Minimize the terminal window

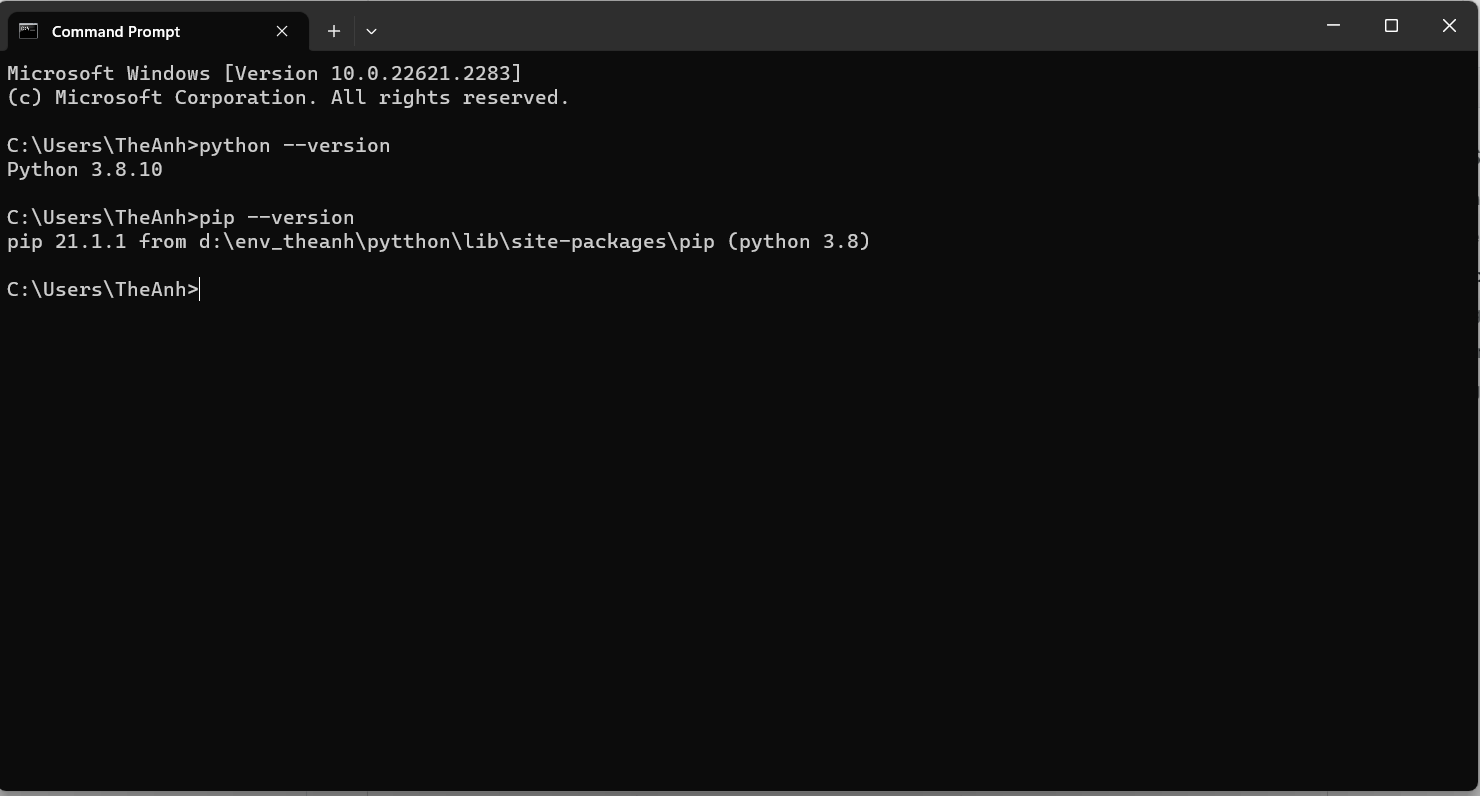tap(1333, 26)
